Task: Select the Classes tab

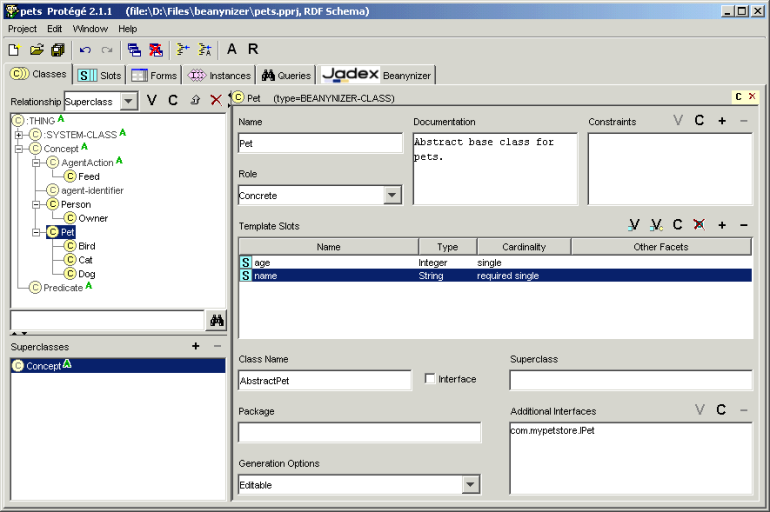Action: [39, 74]
